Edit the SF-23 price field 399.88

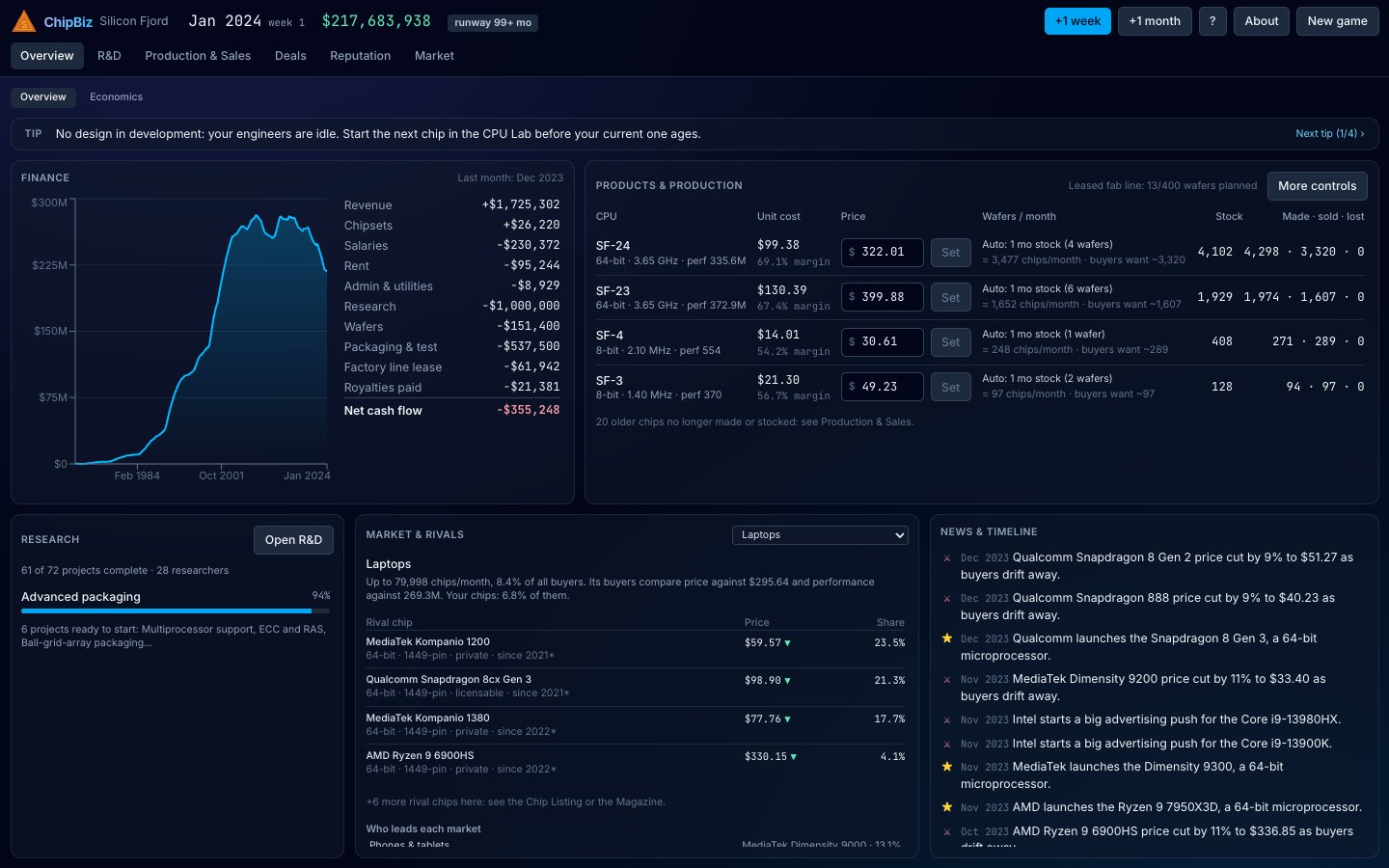tap(883, 297)
